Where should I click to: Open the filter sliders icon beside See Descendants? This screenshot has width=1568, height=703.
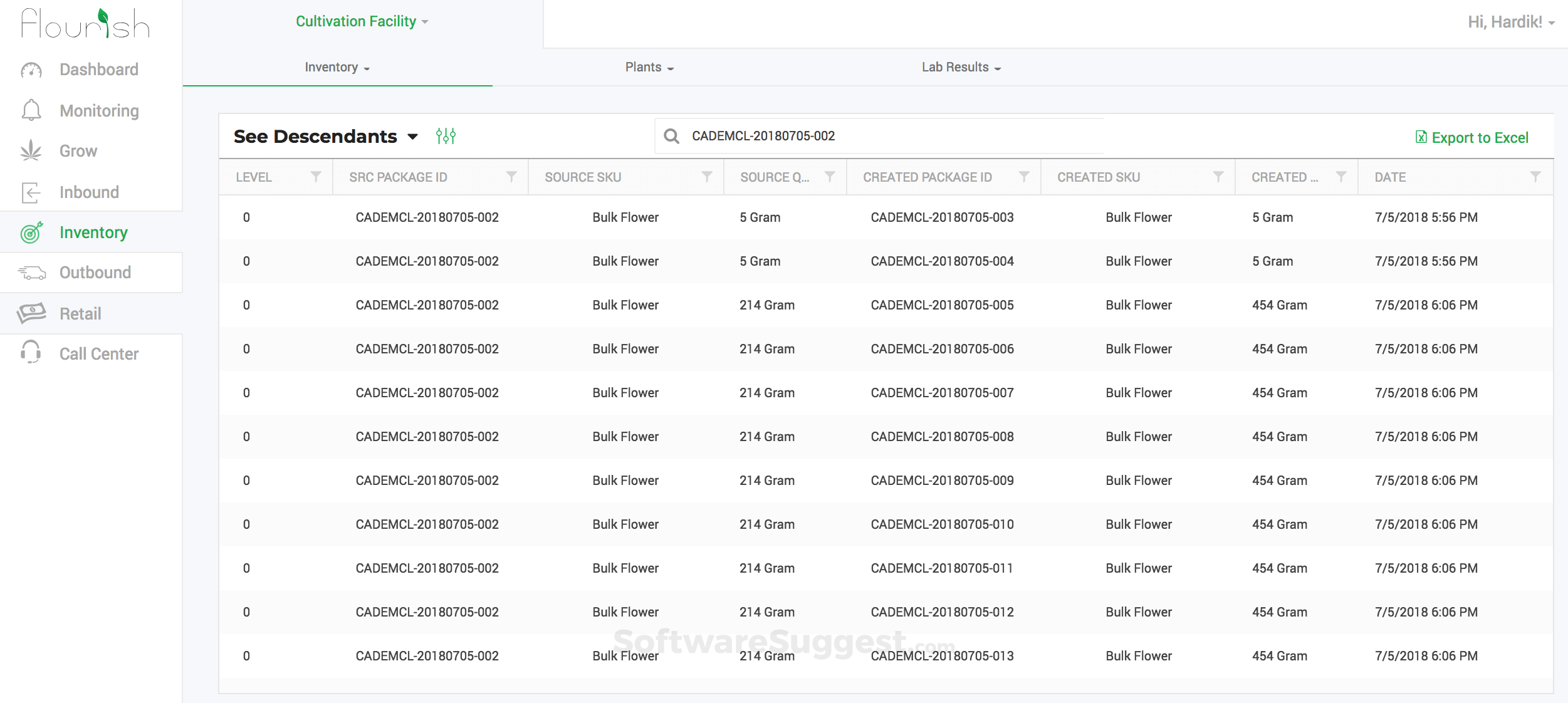coord(446,136)
